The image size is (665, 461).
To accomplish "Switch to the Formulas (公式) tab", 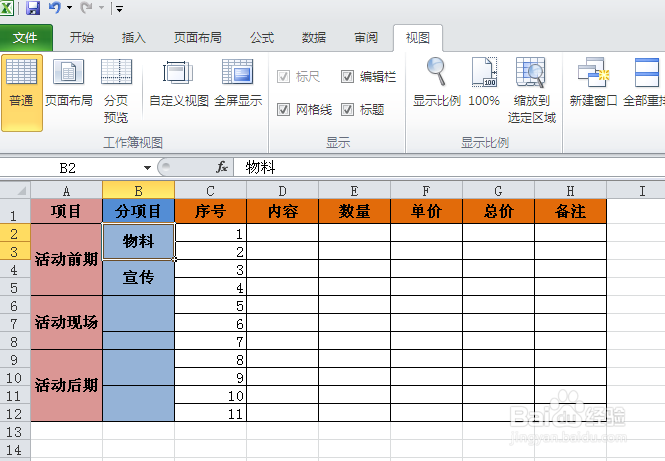I will tap(262, 38).
